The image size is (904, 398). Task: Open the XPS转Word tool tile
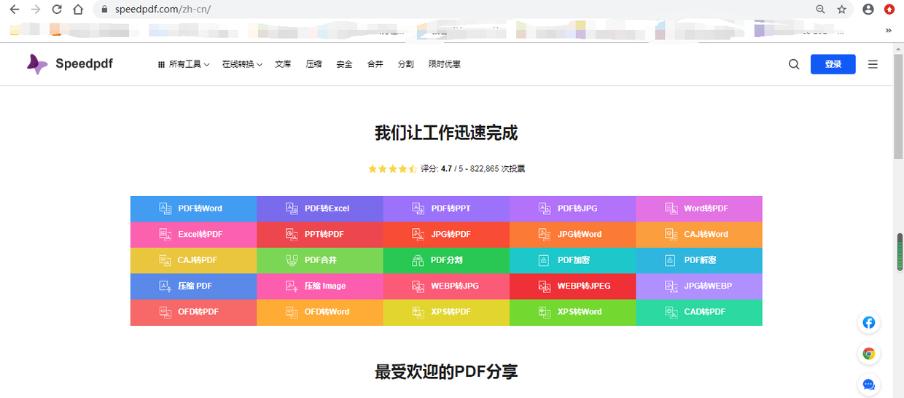572,313
